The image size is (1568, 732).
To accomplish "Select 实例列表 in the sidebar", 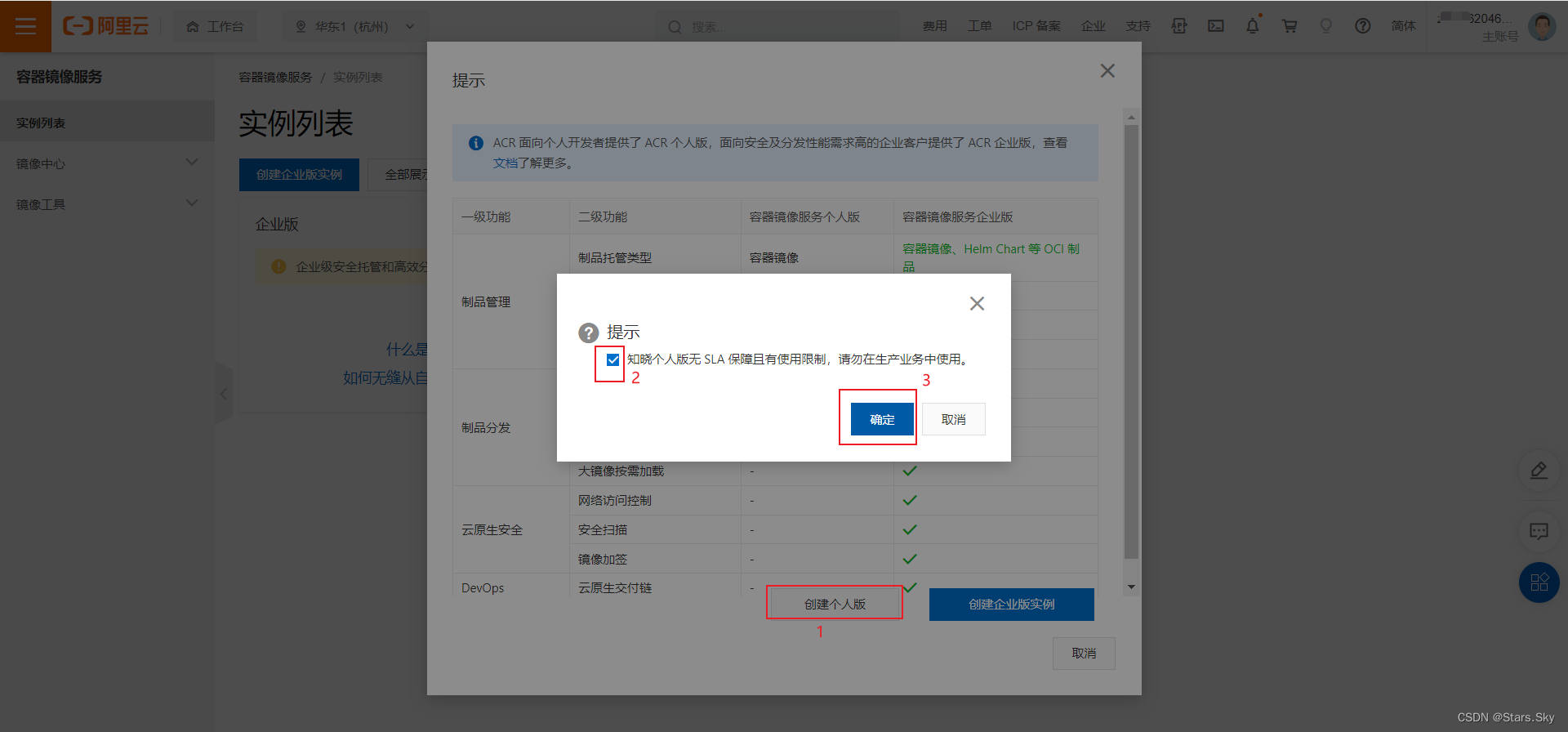I will tap(107, 123).
